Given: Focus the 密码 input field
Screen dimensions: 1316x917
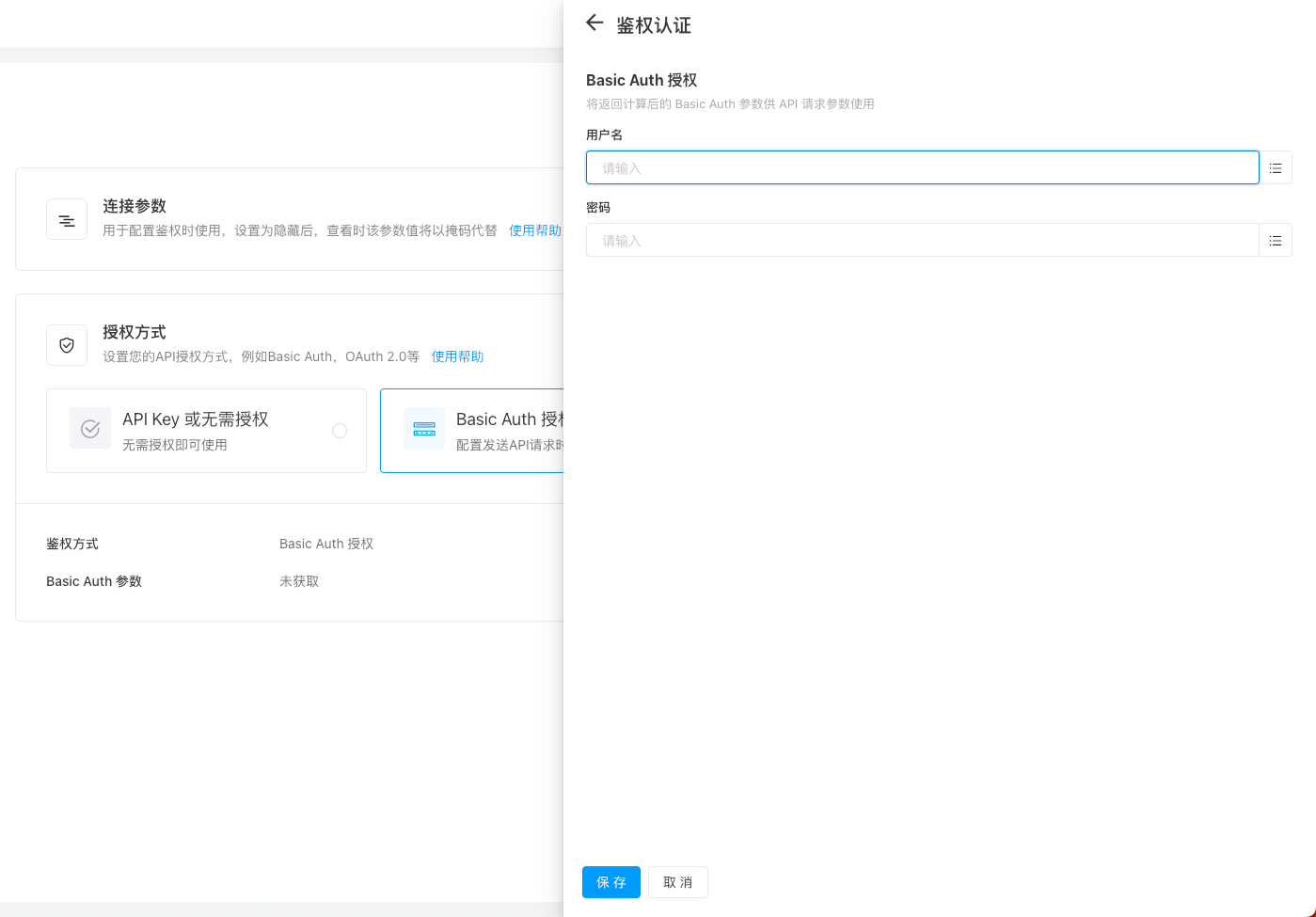Looking at the screenshot, I should (922, 241).
